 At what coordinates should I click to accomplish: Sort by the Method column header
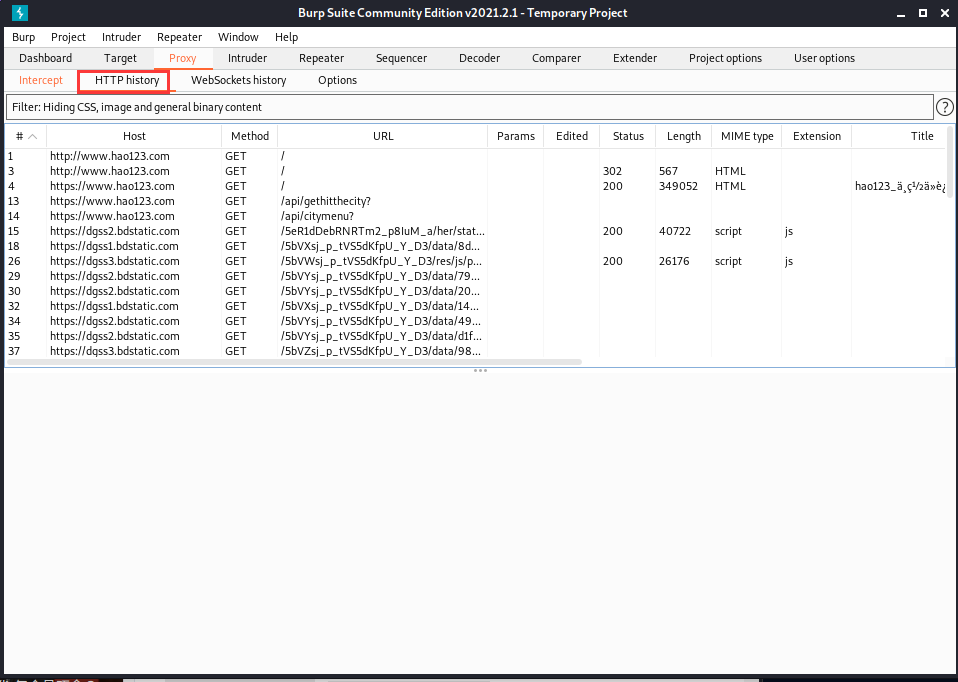click(x=249, y=136)
